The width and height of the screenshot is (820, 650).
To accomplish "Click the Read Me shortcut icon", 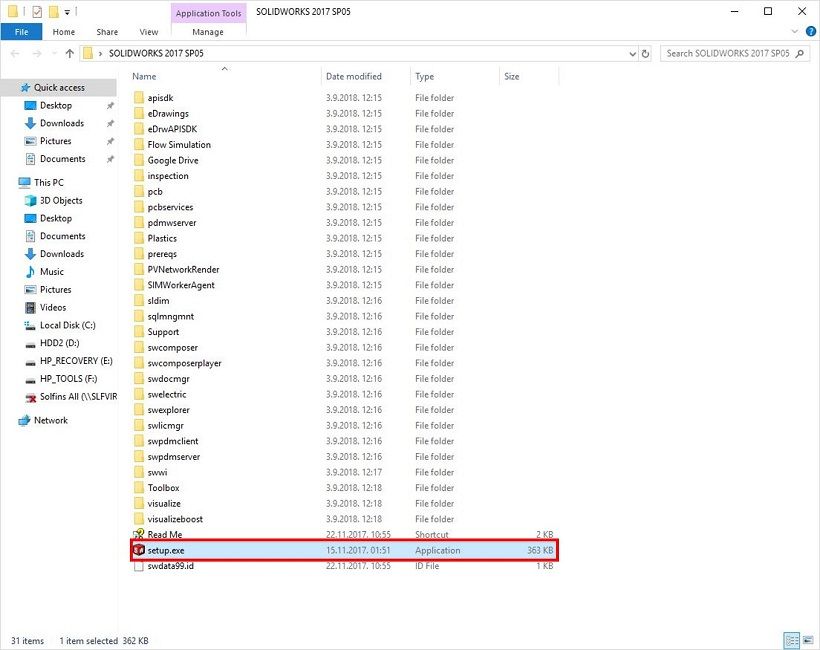I will pyautogui.click(x=139, y=535).
